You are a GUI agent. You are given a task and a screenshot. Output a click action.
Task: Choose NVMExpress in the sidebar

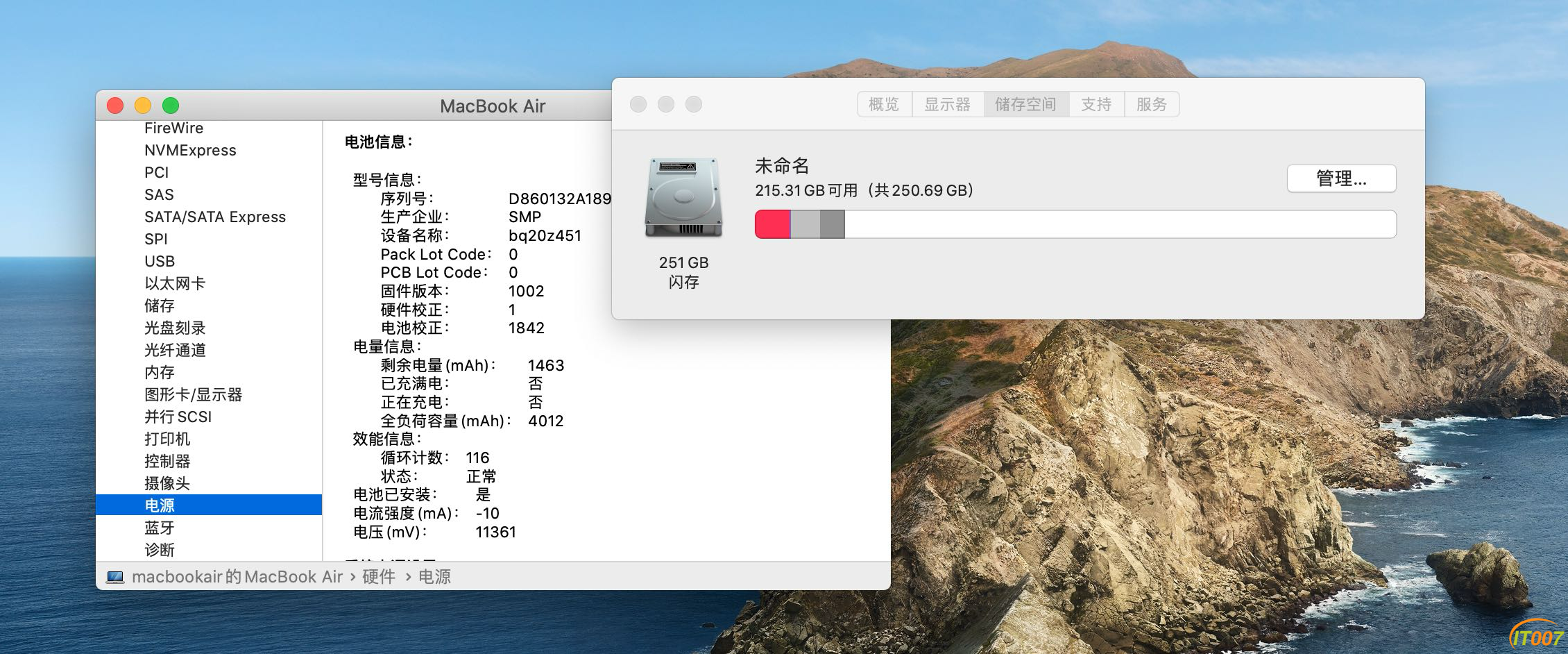click(190, 151)
